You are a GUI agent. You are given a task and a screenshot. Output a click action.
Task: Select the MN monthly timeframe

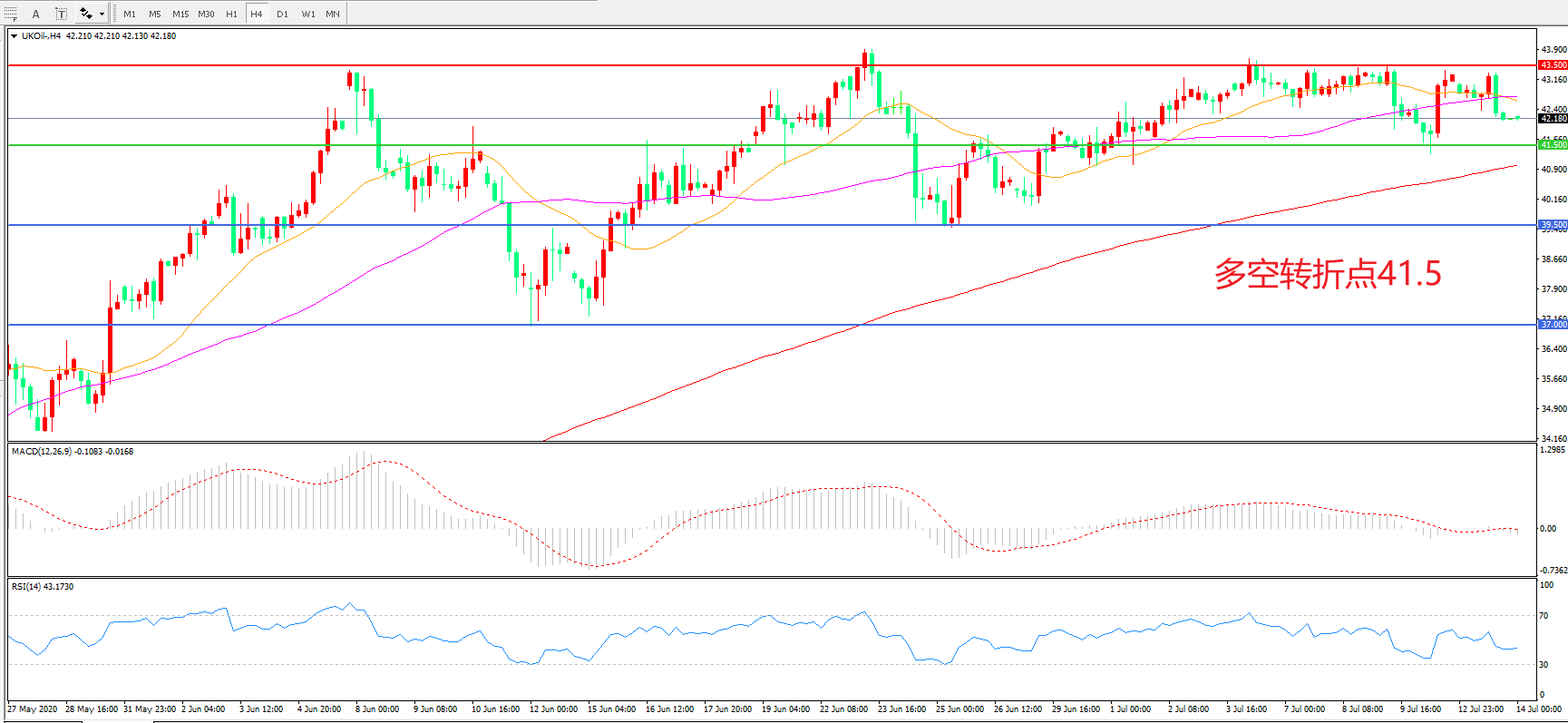point(333,14)
